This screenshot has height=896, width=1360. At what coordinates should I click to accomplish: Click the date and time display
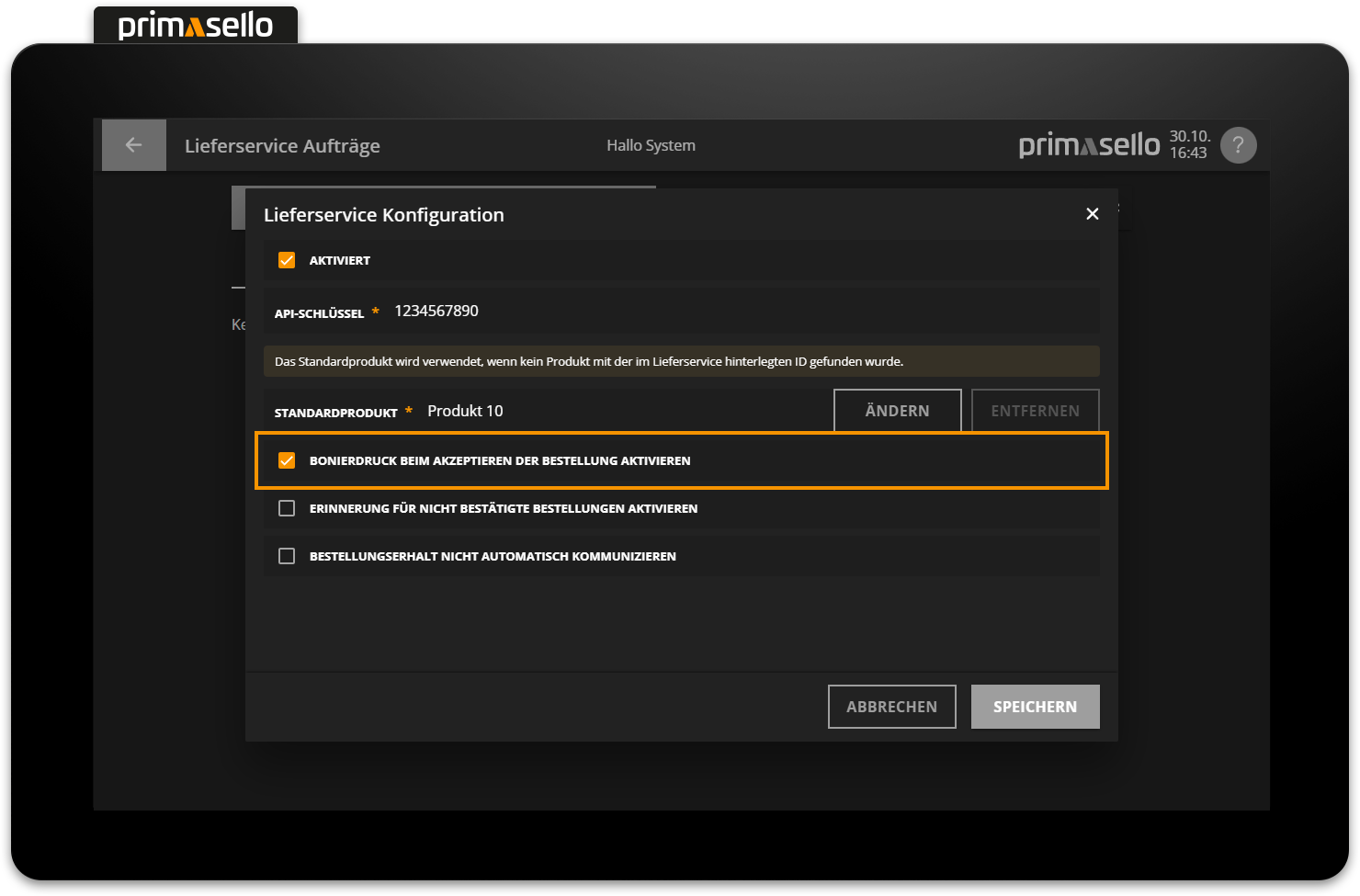pyautogui.click(x=1189, y=144)
